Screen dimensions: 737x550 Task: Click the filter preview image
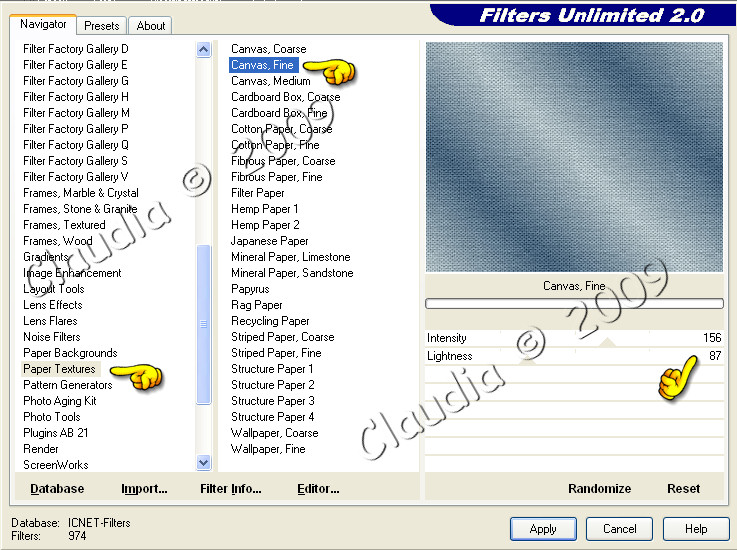(574, 157)
